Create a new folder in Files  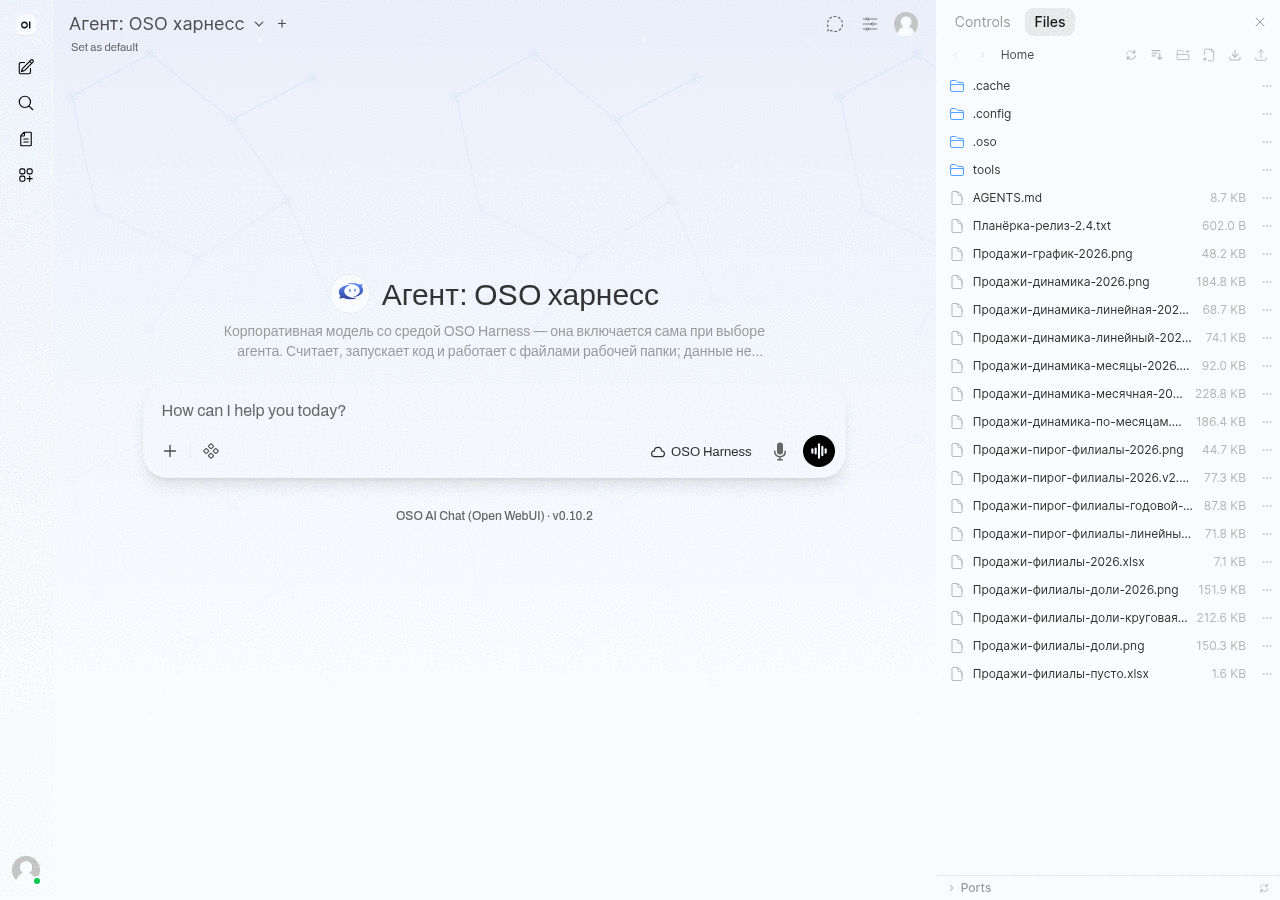[x=1183, y=55]
